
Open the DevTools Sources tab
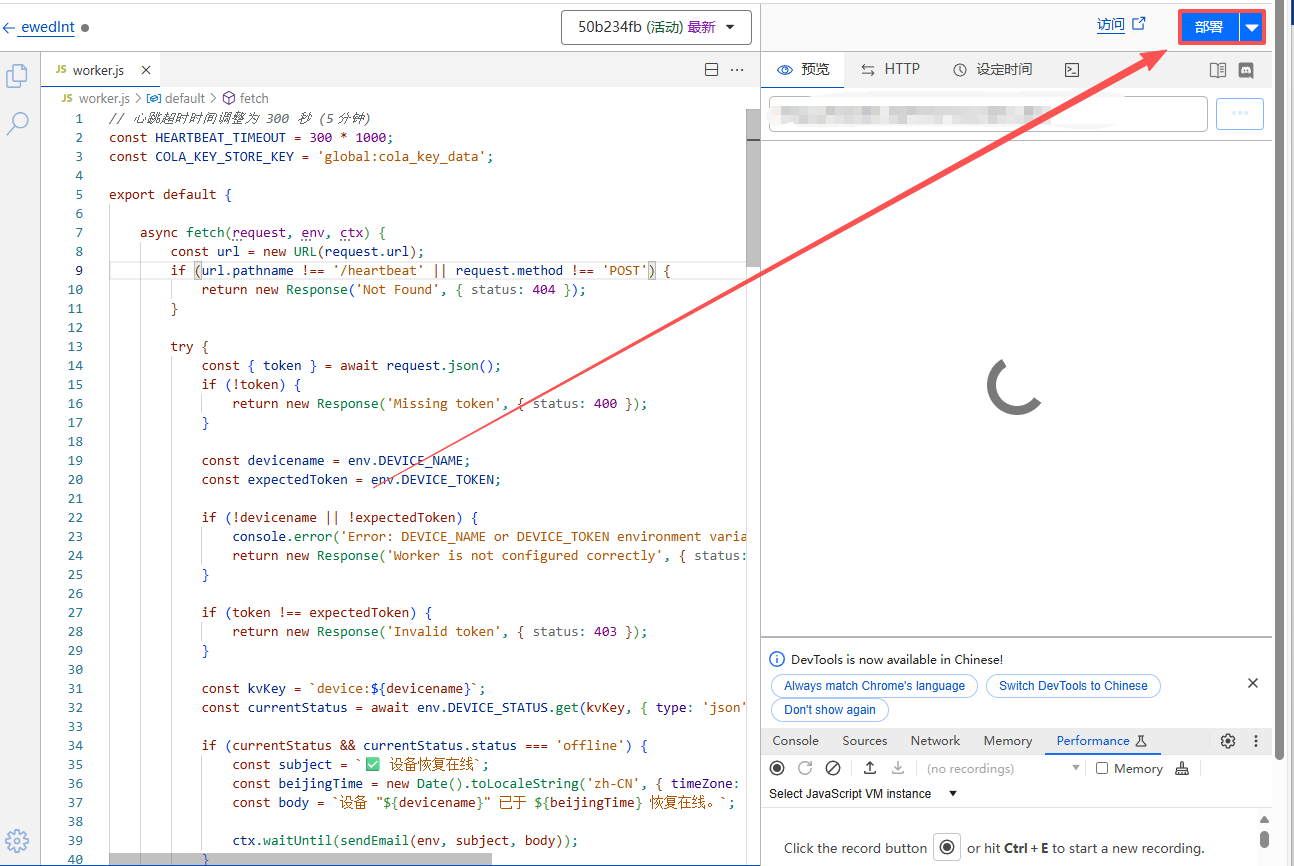coord(865,741)
